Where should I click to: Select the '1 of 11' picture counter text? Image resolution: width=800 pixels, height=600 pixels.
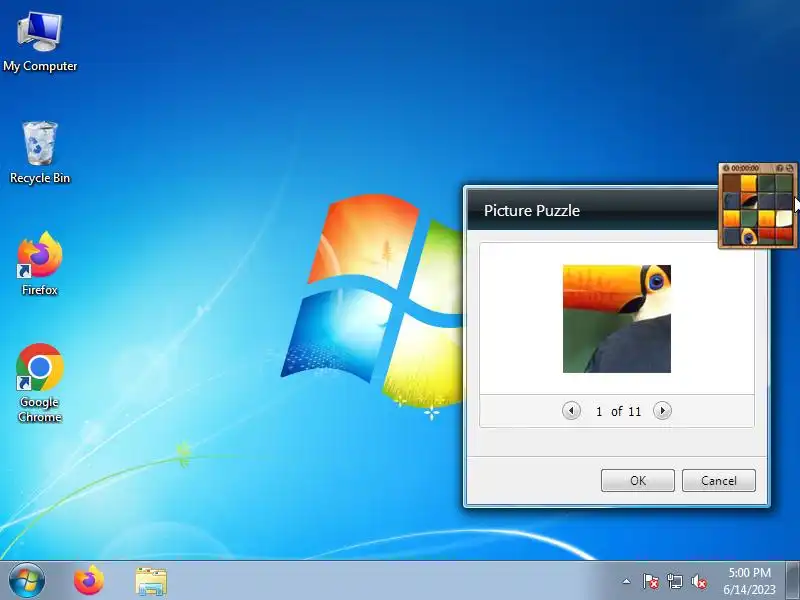(618, 411)
